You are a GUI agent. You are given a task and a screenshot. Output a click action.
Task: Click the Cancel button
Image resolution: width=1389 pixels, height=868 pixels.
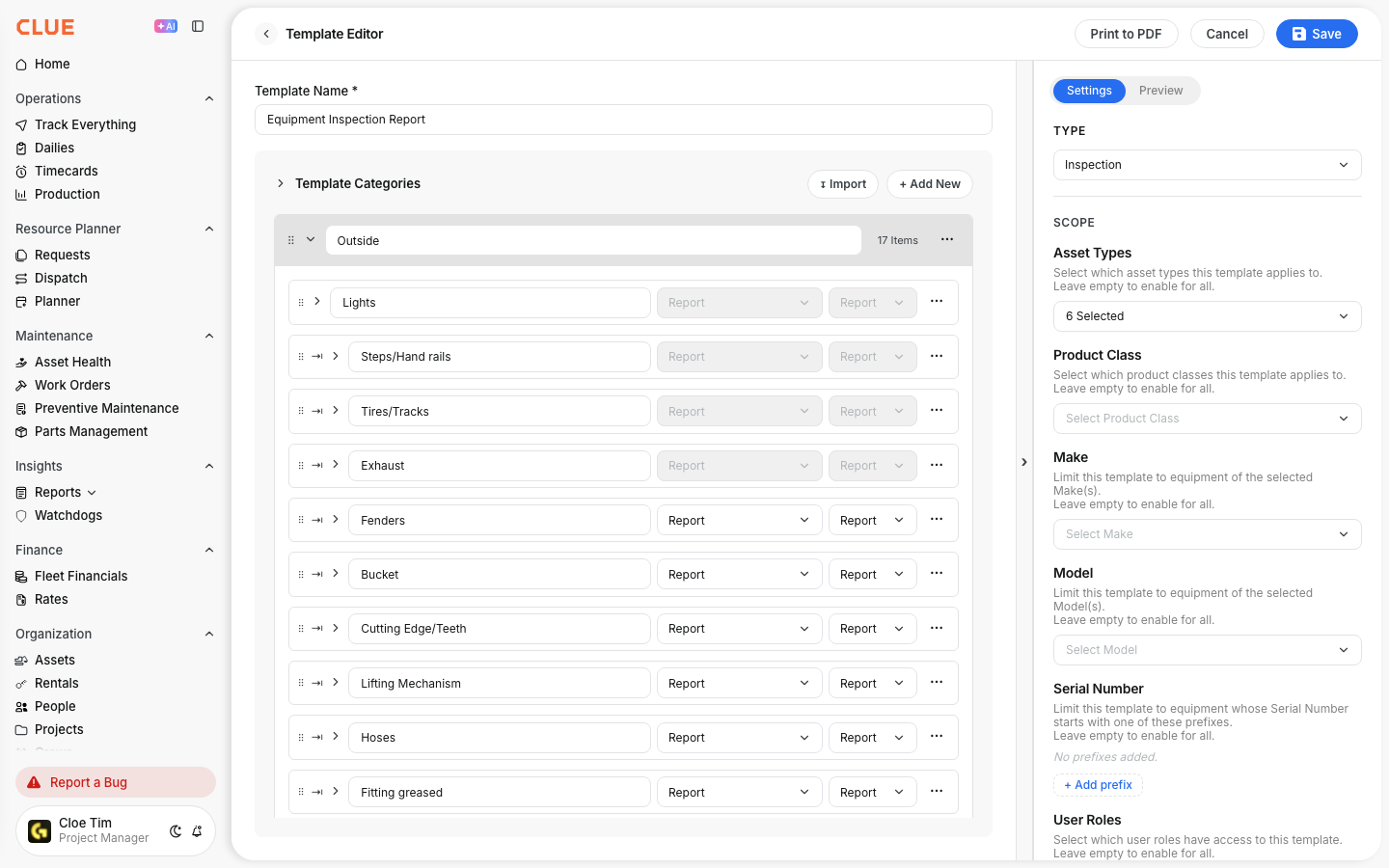tap(1227, 34)
